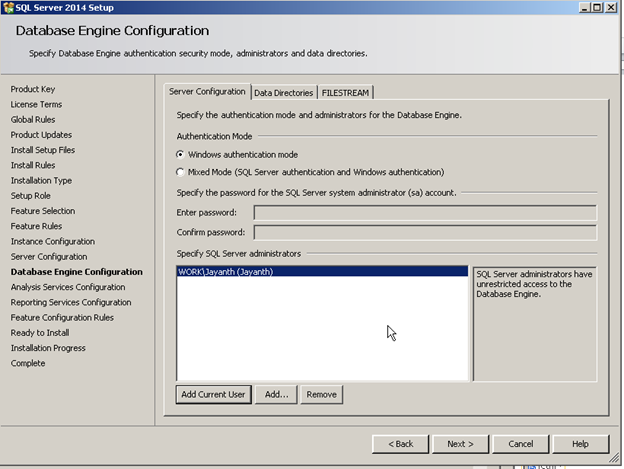Click Product Key step in sidebar
Viewport: 624px width, 469px height.
pos(33,89)
